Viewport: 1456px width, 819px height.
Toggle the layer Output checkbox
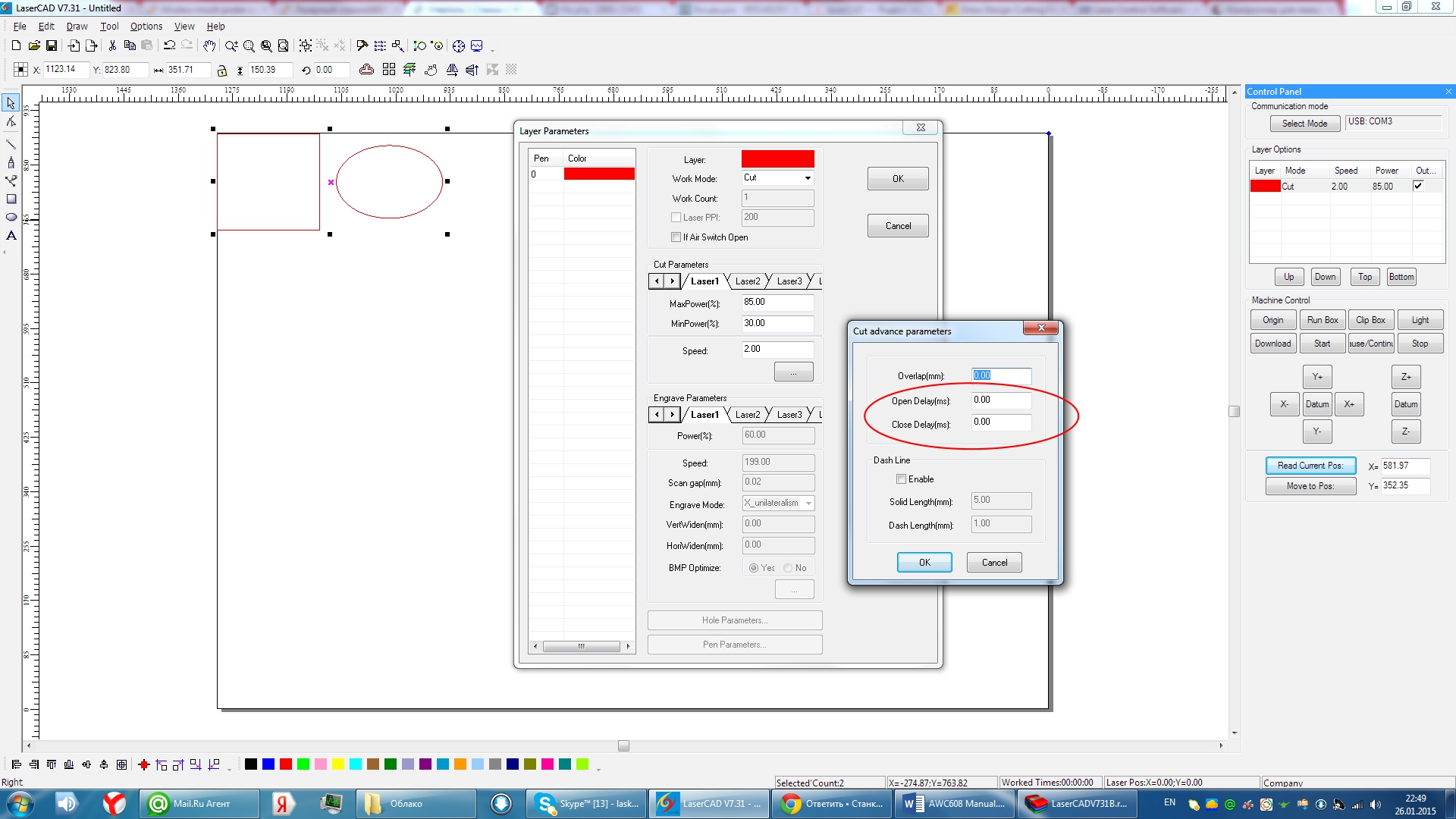click(1418, 186)
